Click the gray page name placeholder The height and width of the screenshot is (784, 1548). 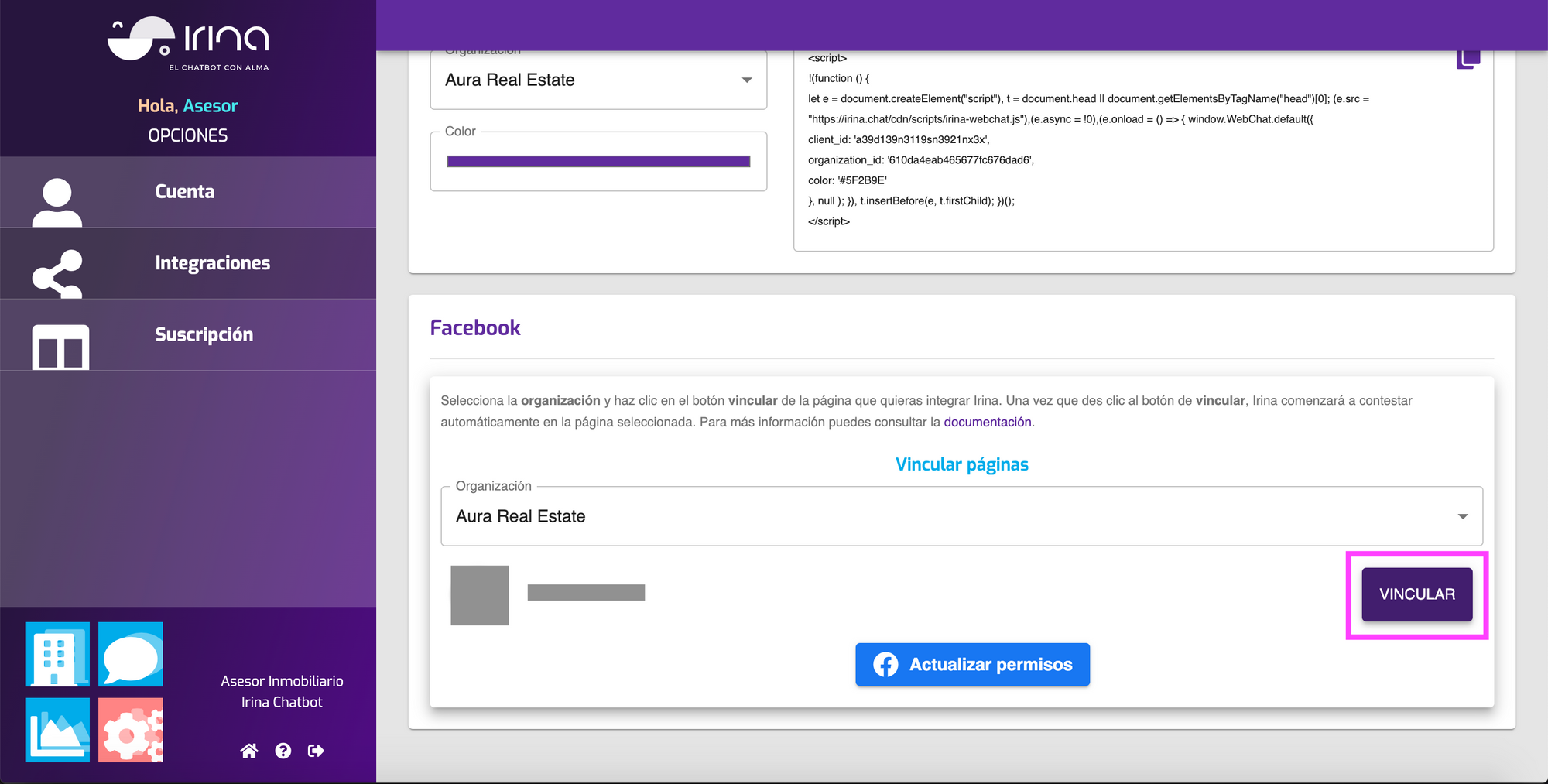coord(586,592)
